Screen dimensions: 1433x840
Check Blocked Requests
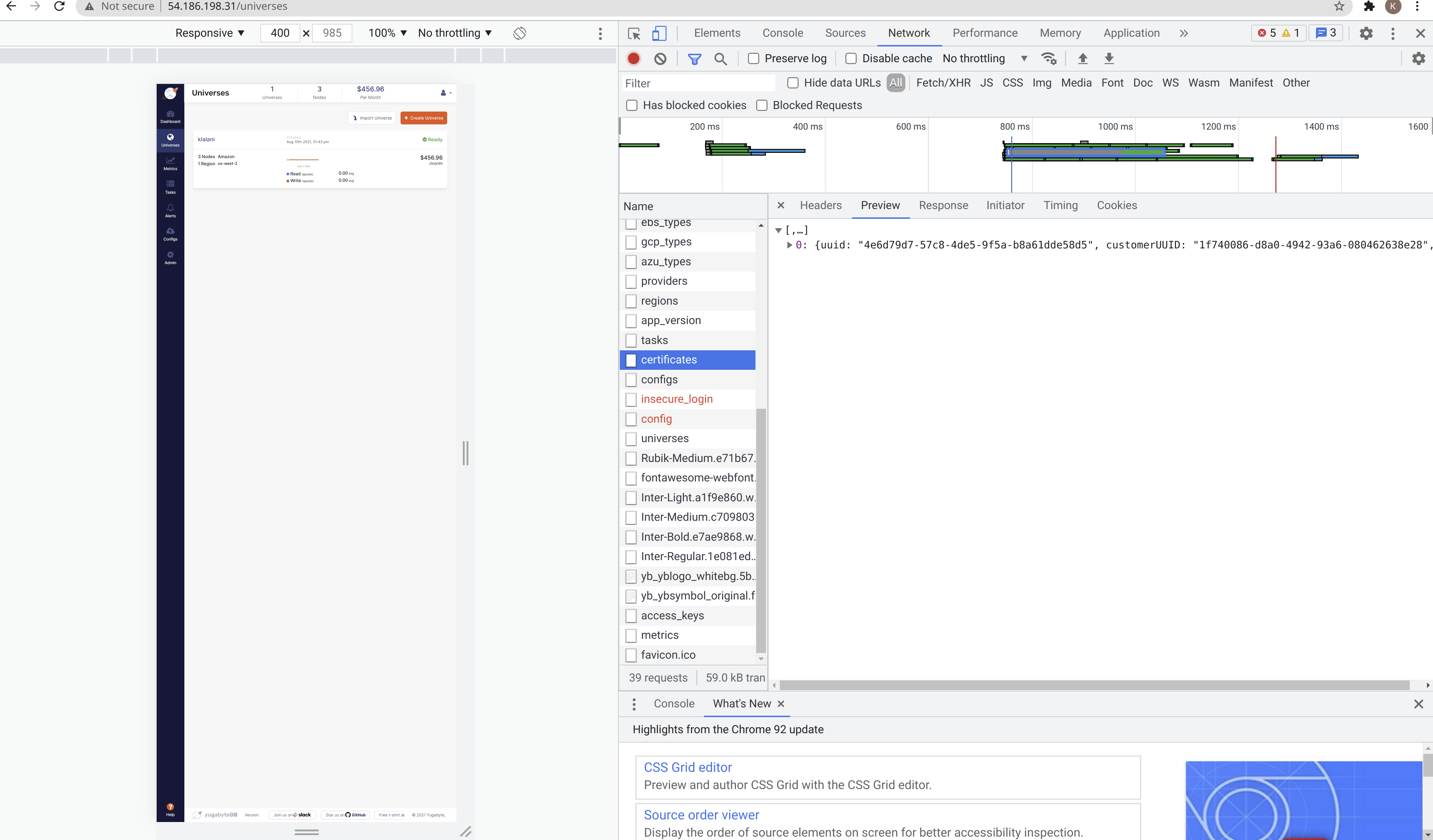pyautogui.click(x=762, y=105)
